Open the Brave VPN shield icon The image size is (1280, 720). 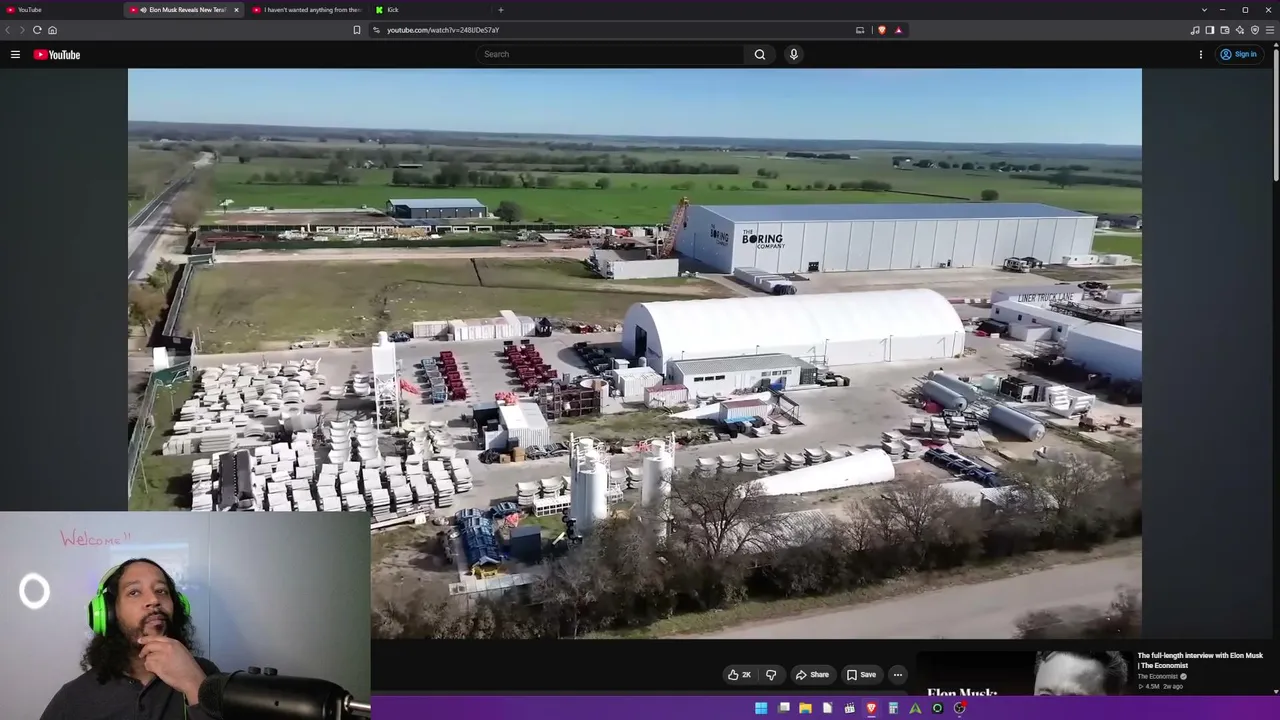[1255, 30]
